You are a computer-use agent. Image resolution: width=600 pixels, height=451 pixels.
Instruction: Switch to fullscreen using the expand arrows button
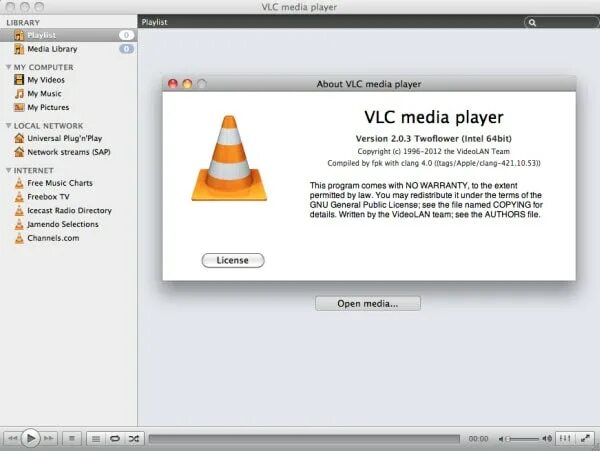coord(585,438)
